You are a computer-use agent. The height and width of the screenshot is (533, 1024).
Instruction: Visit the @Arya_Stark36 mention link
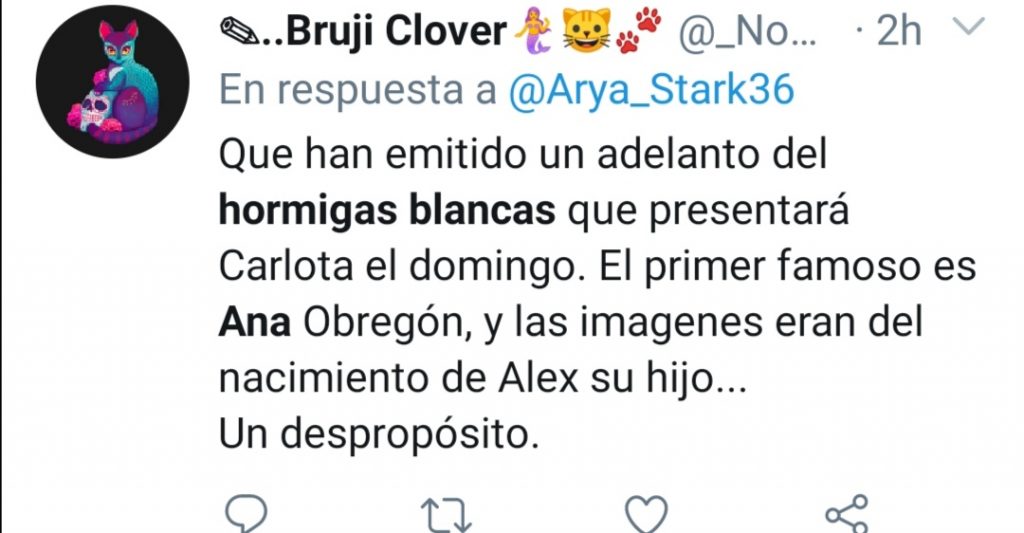click(651, 89)
